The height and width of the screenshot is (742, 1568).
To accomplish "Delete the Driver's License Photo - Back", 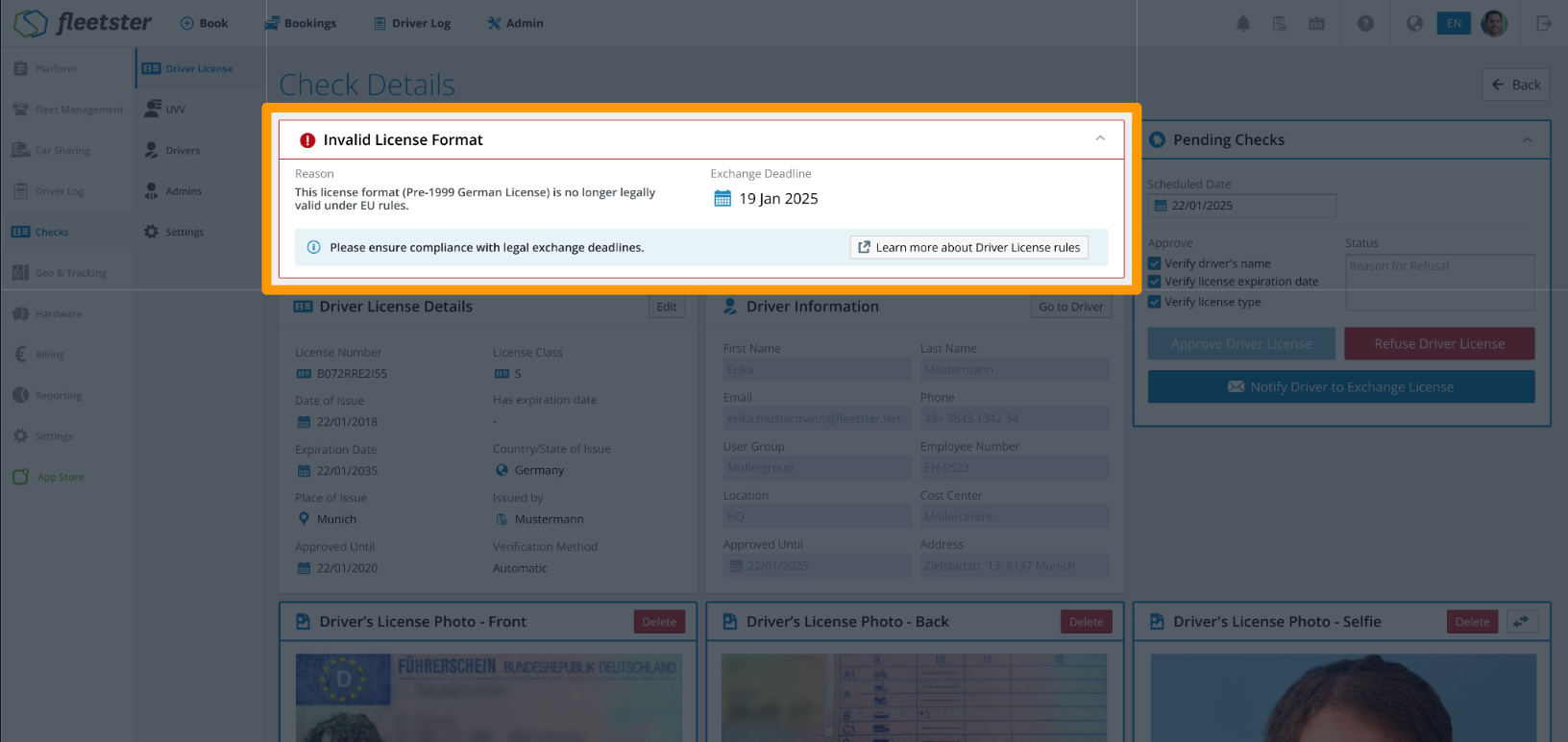I will pyautogui.click(x=1087, y=622).
